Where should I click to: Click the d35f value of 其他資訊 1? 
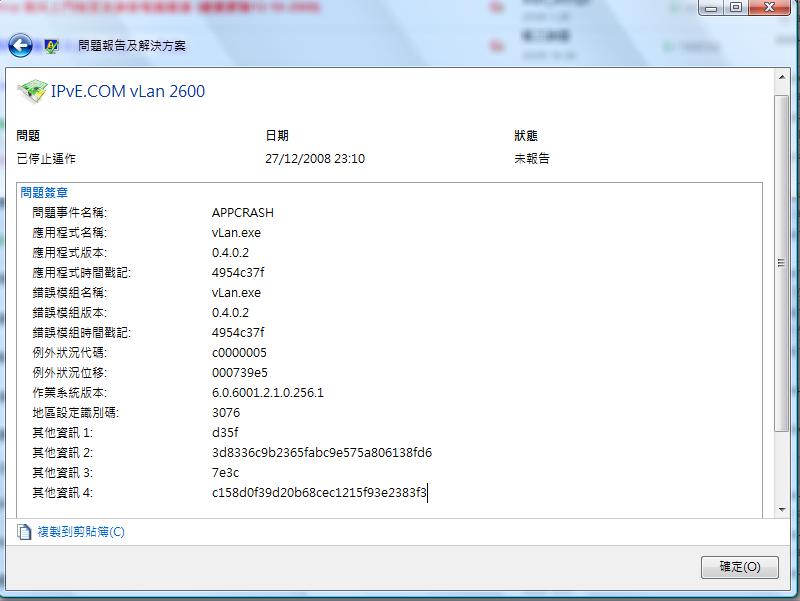pyautogui.click(x=225, y=433)
